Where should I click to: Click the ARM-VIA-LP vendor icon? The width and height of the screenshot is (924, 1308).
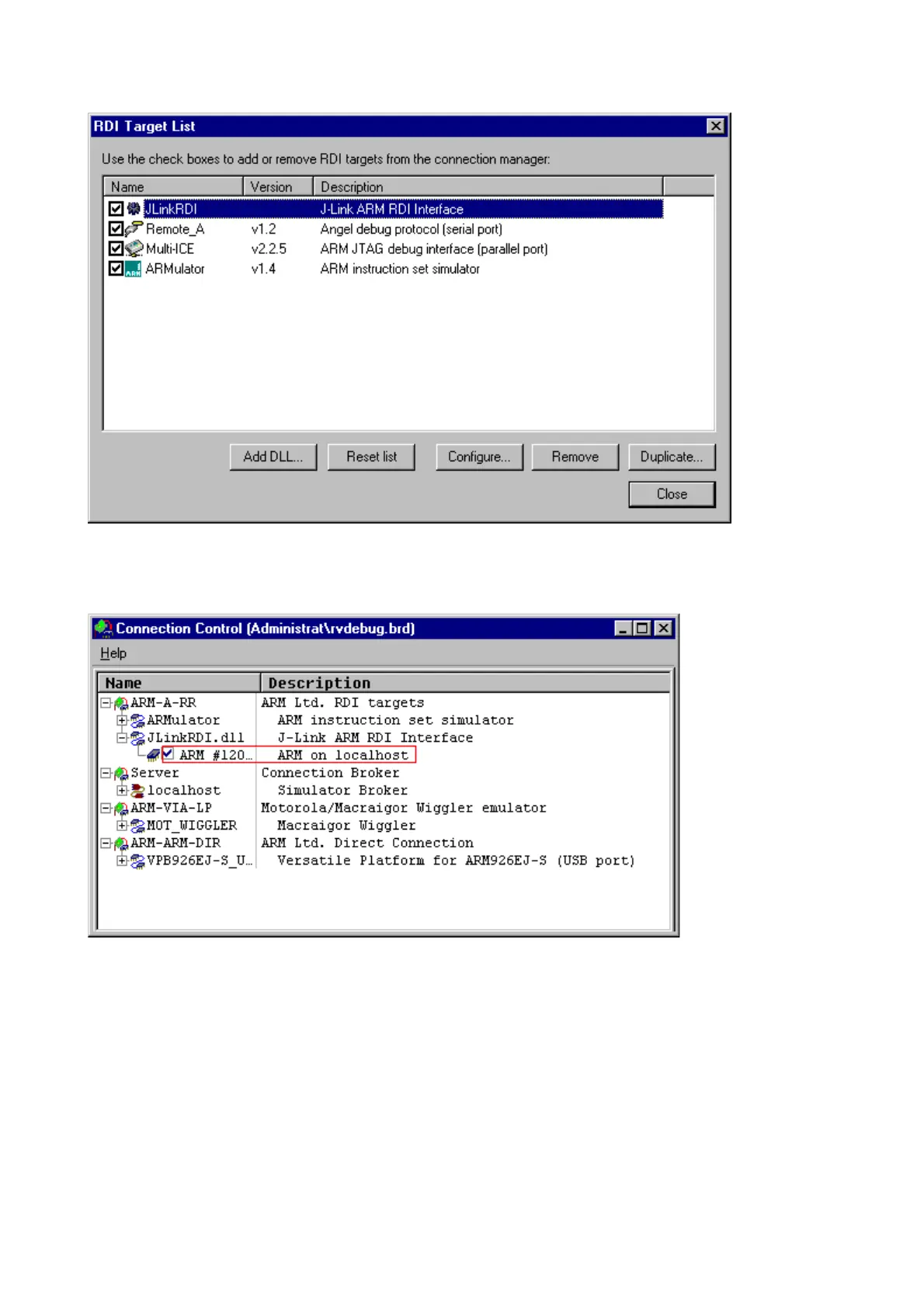pos(121,809)
